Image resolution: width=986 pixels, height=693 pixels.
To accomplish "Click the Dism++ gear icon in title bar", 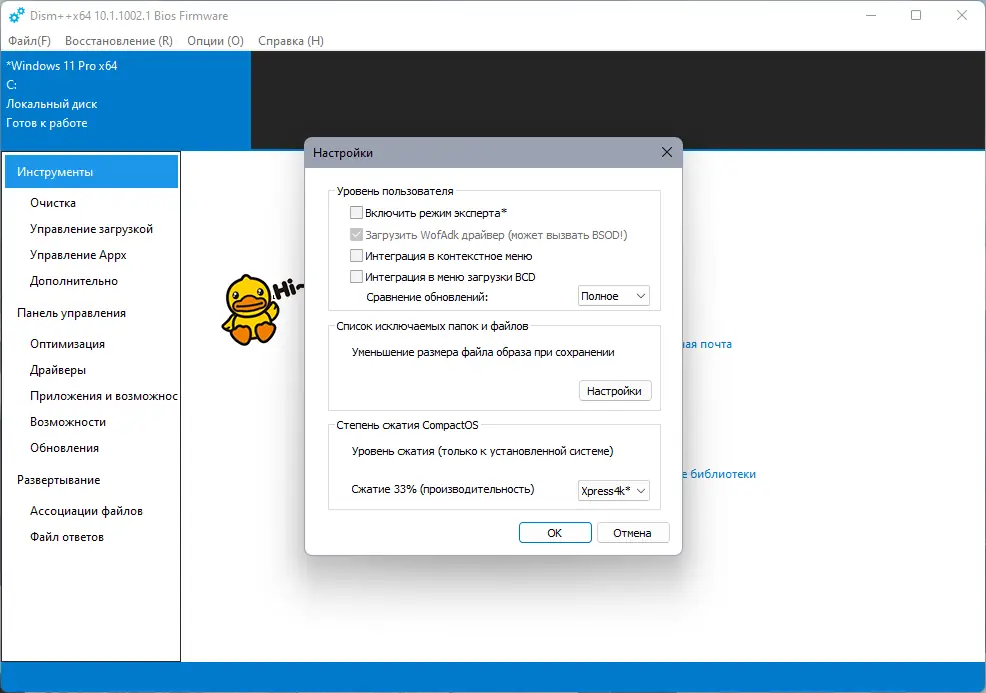I will point(16,15).
